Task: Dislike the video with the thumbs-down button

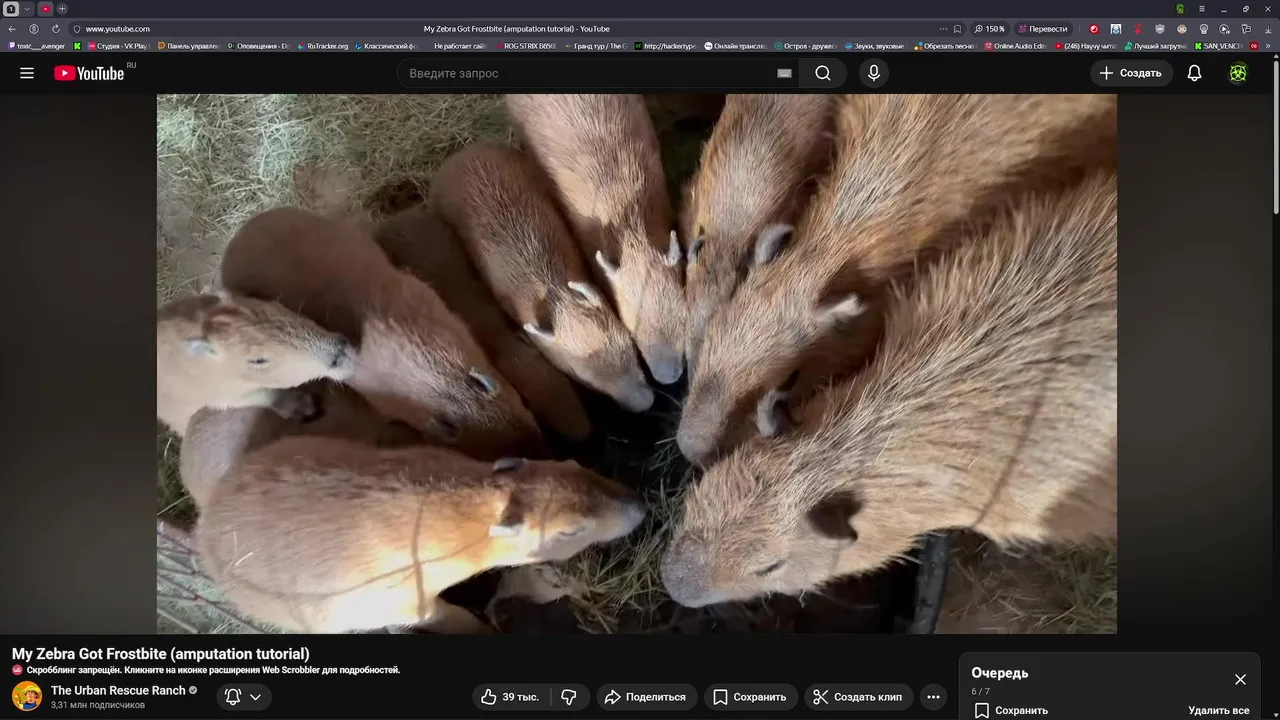Action: click(569, 697)
